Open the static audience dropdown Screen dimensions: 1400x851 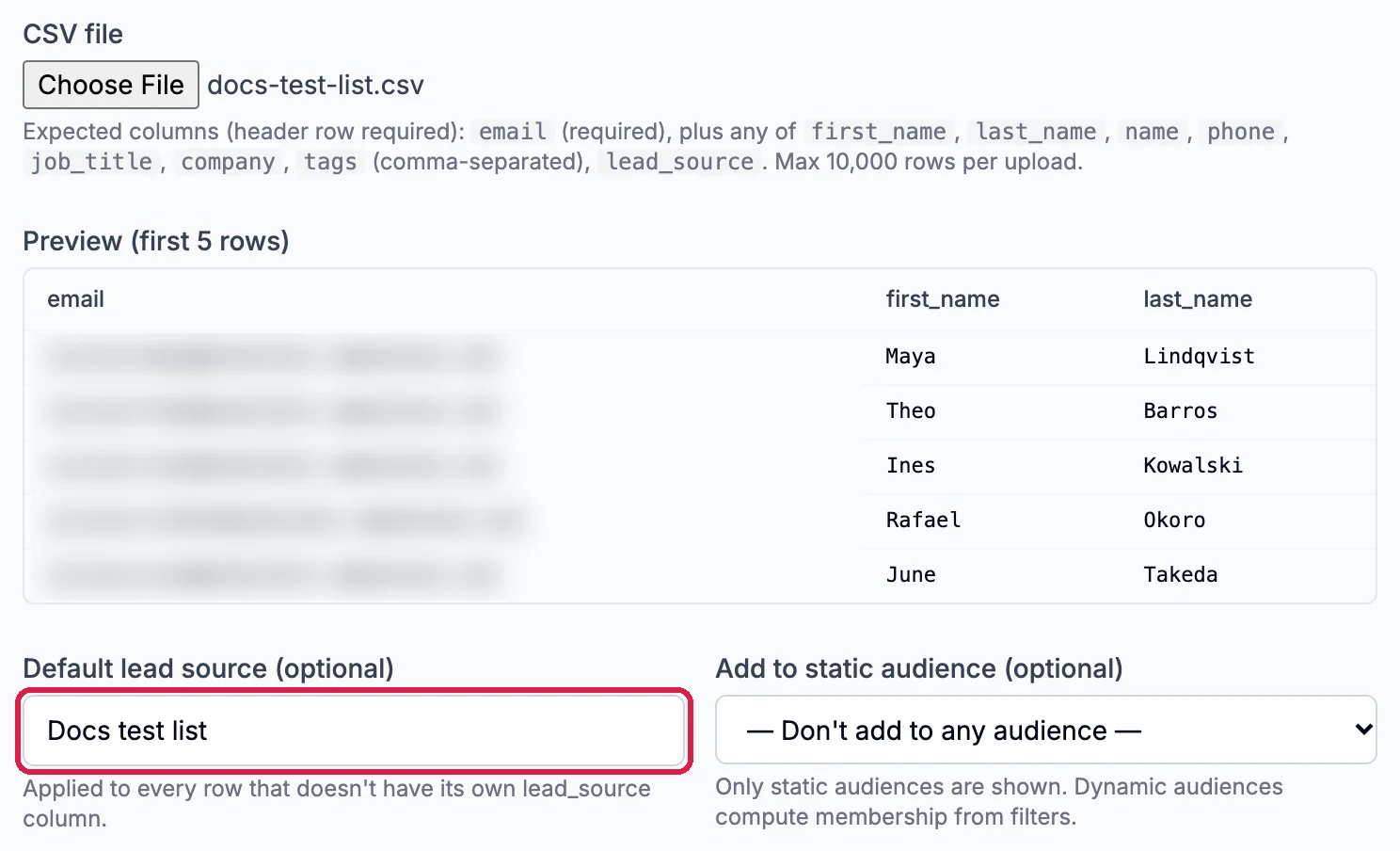(1045, 730)
